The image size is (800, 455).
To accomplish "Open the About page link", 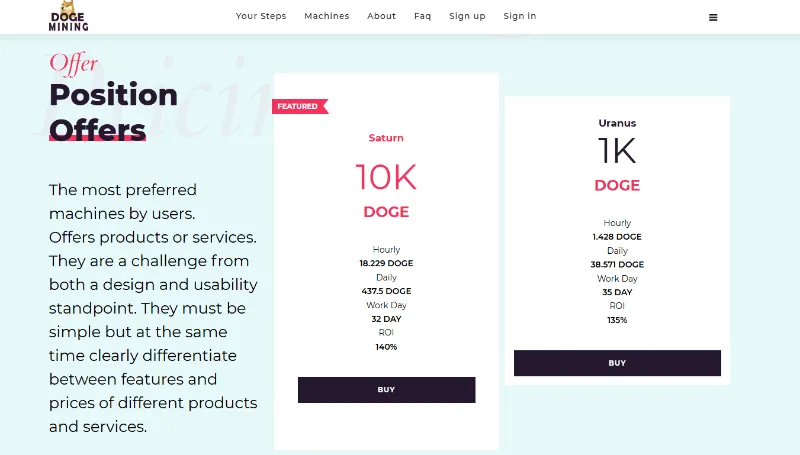I will pos(382,16).
